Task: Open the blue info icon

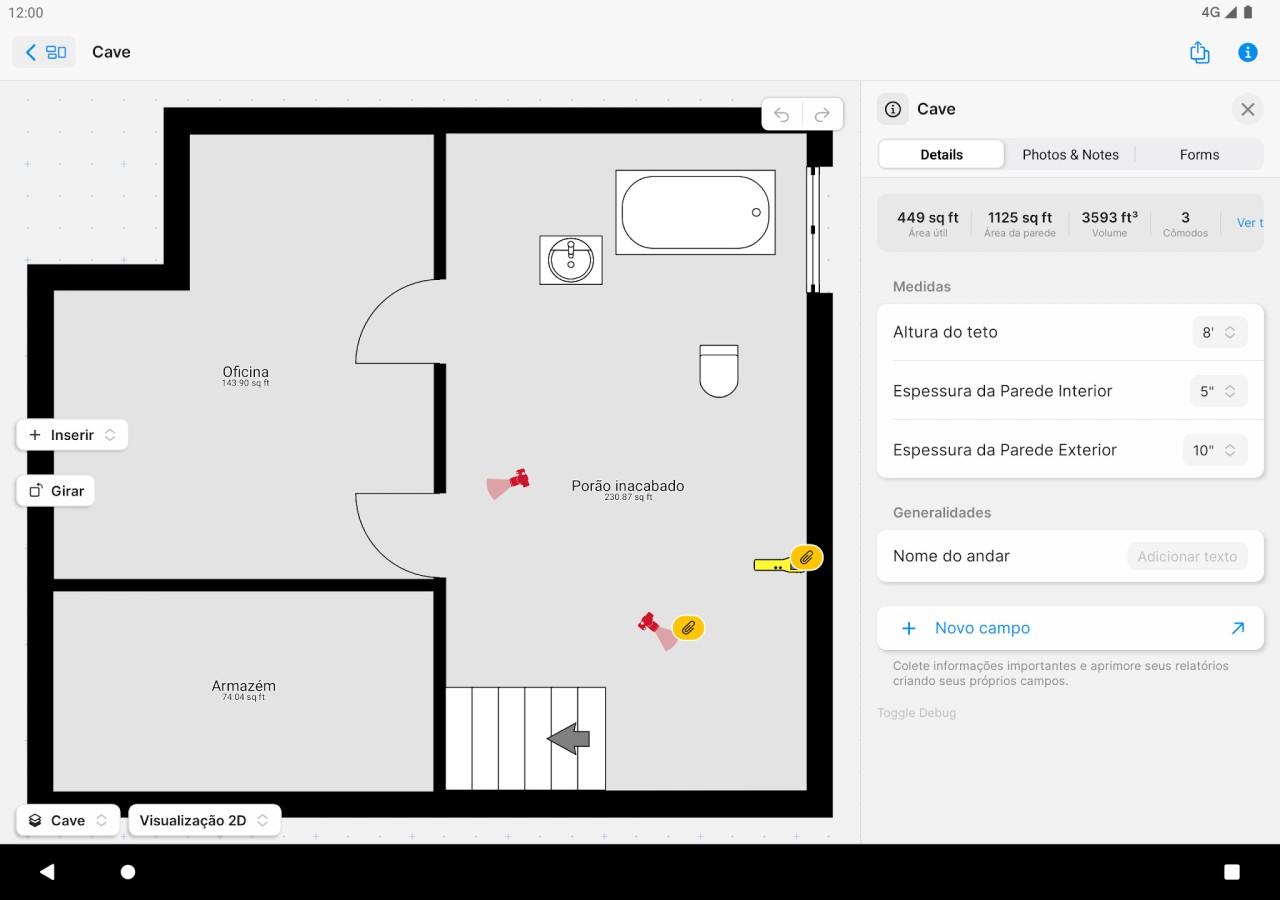Action: 1247,53
